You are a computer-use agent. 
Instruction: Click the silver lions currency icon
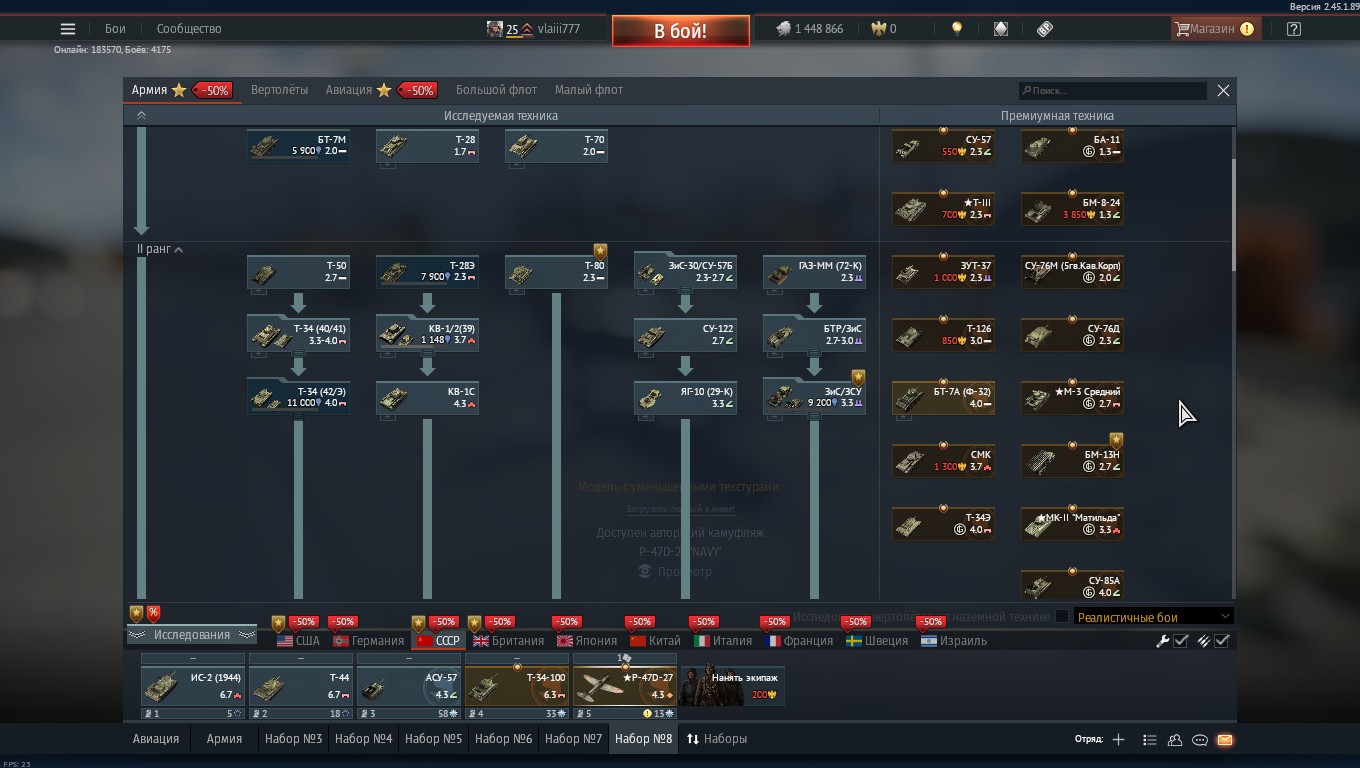coord(784,29)
